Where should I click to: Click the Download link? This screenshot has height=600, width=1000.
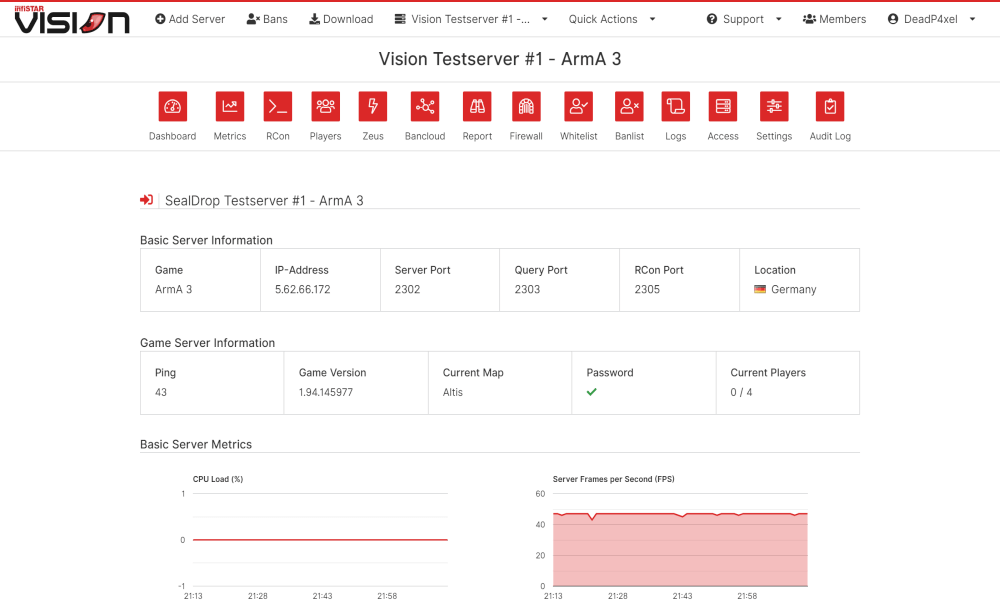(341, 19)
